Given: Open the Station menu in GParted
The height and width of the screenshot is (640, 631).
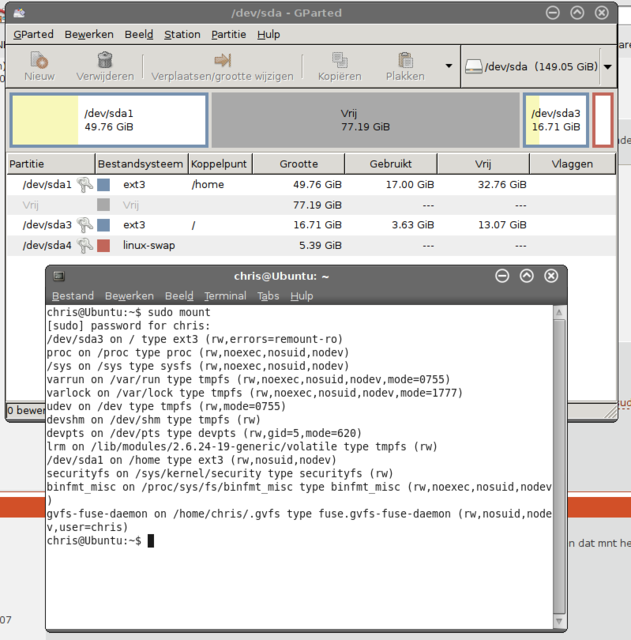Looking at the screenshot, I should [x=182, y=34].
